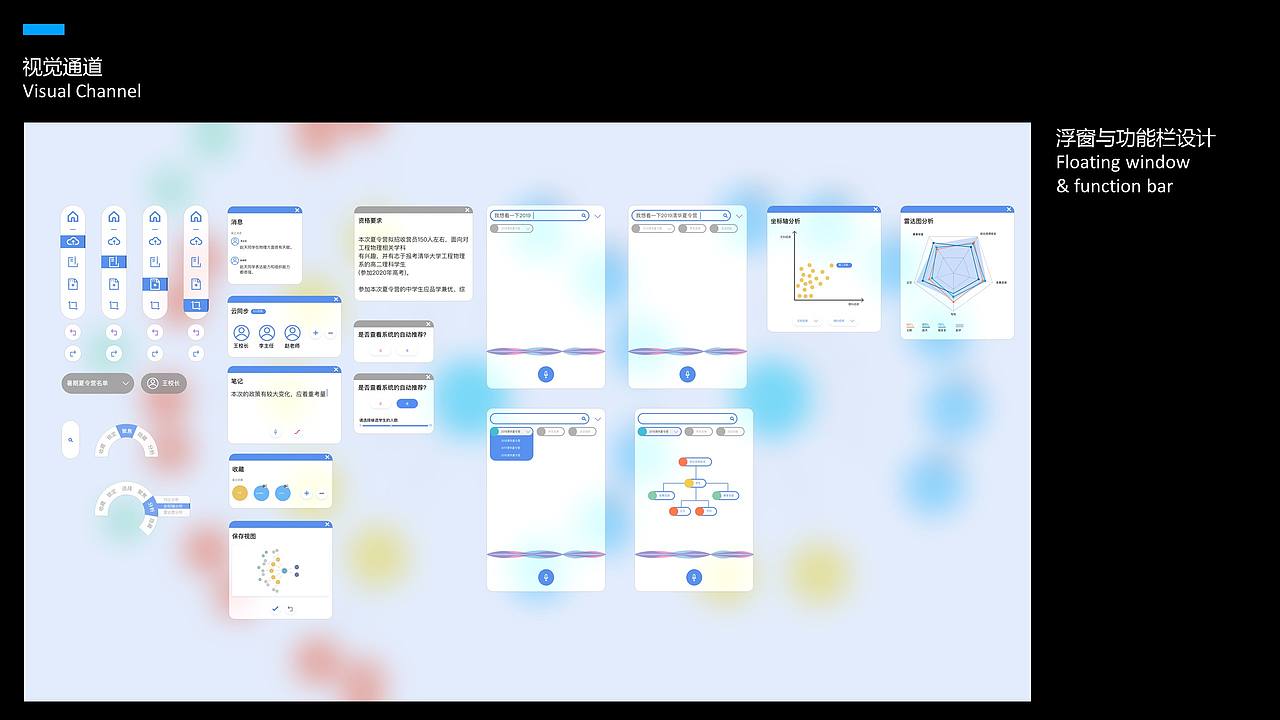Viewport: 1280px width, 720px height.
Task: Open second message row in 消息 window
Action: (x=264, y=264)
